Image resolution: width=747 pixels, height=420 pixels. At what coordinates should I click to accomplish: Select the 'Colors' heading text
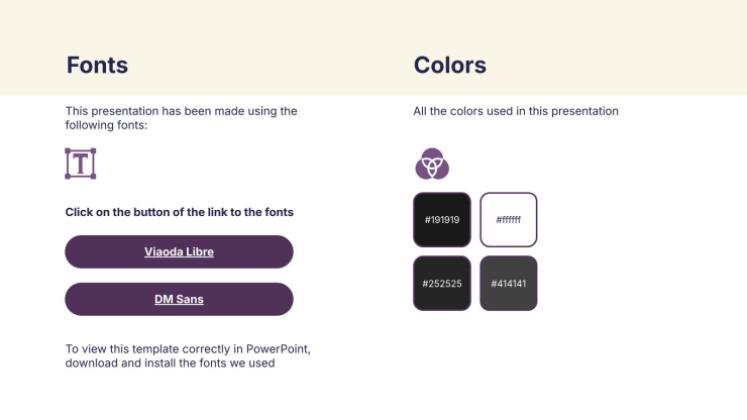[450, 66]
